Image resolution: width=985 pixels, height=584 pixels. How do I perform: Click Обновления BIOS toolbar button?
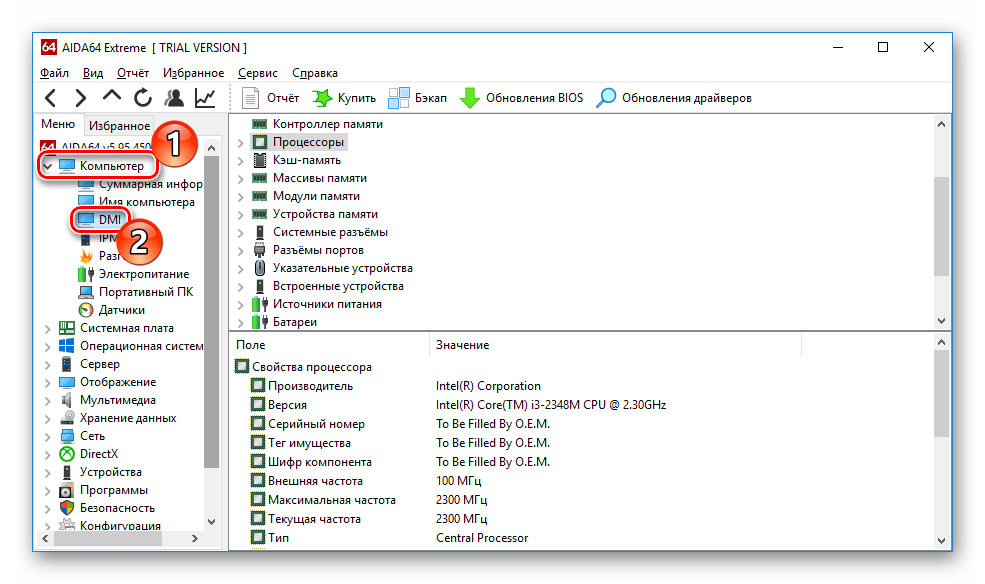click(521, 98)
